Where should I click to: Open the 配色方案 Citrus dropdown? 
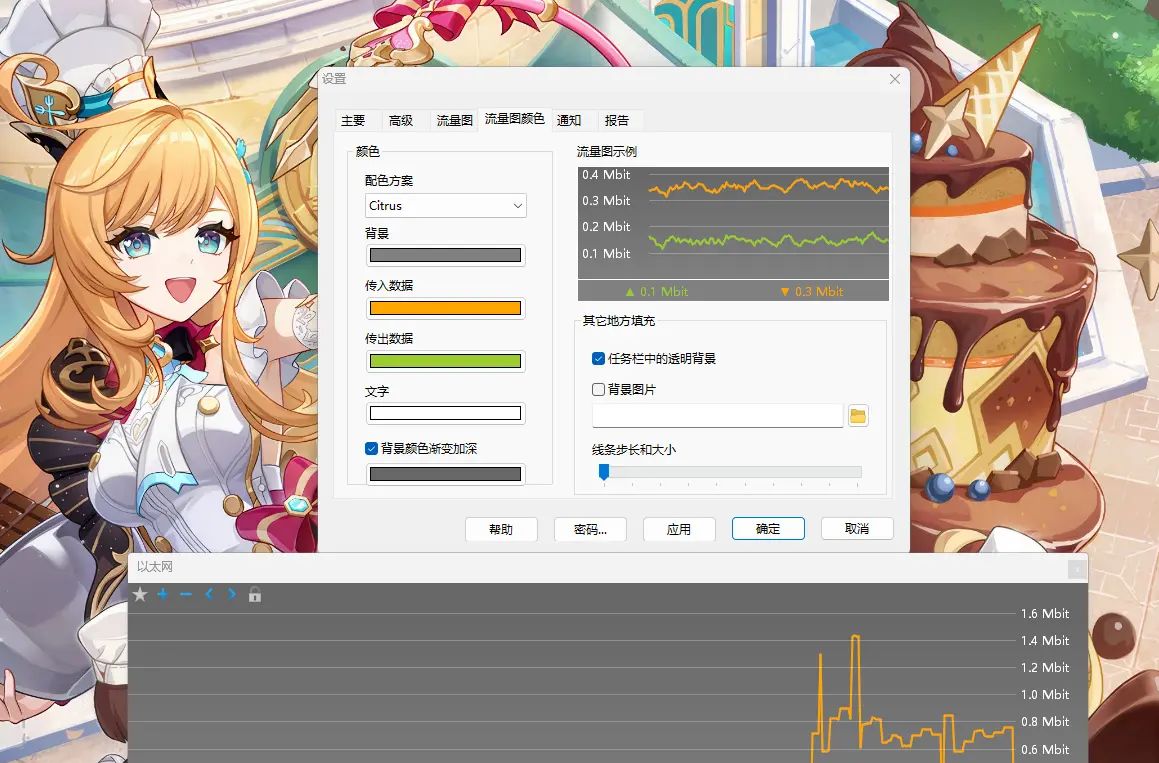tap(446, 206)
